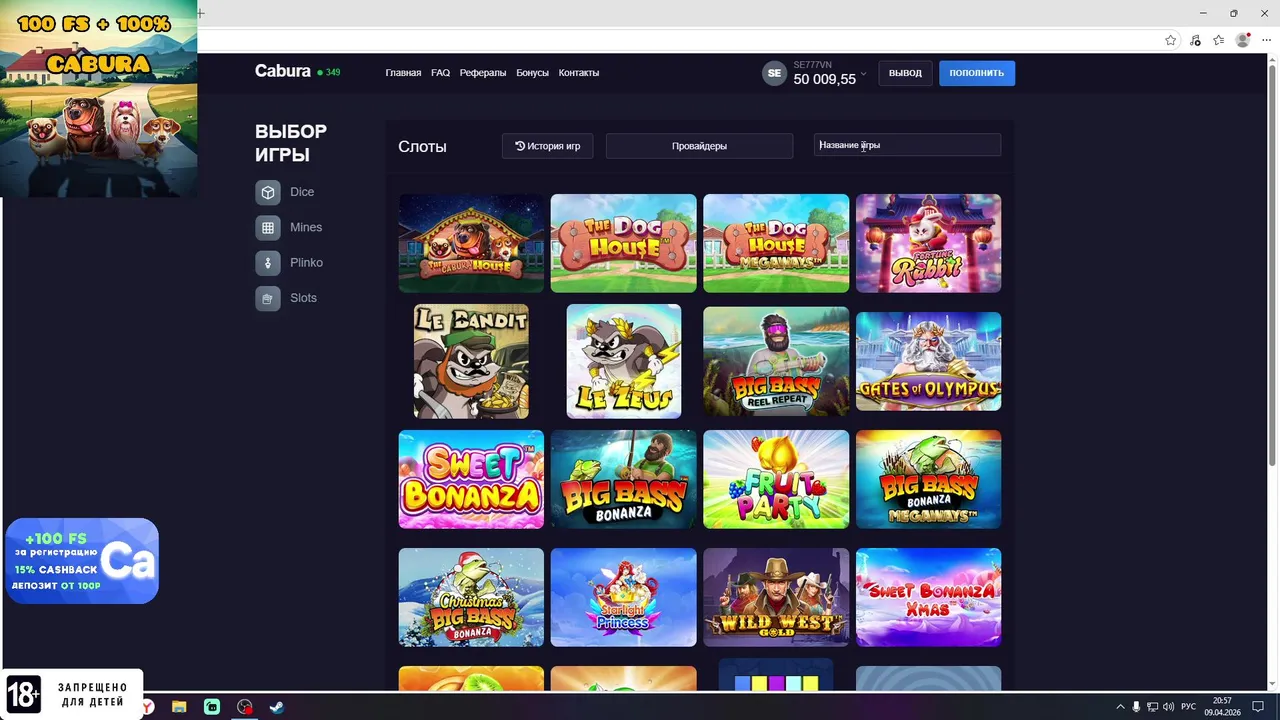
Task: Open green app icon in taskbar
Action: pyautogui.click(x=212, y=707)
